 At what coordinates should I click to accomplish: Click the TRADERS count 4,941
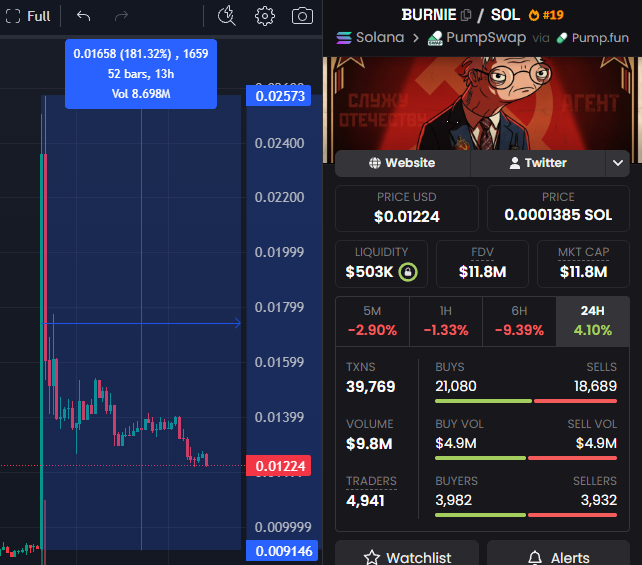[x=365, y=500]
